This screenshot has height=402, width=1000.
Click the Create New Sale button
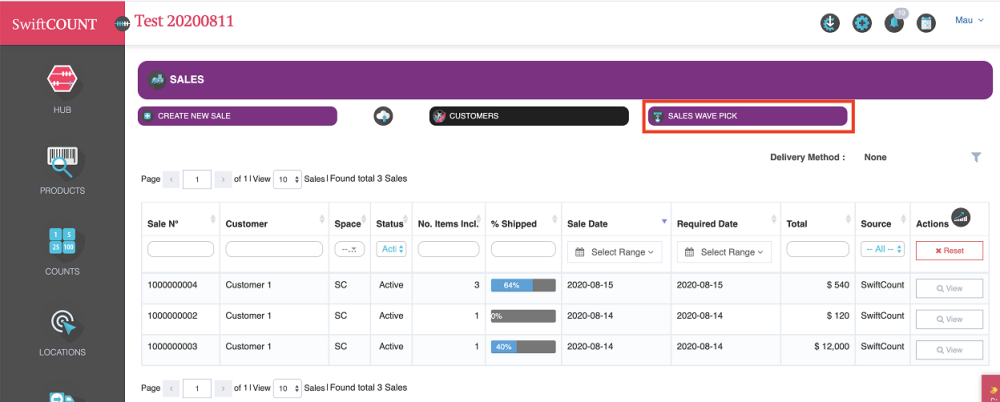[238, 116]
